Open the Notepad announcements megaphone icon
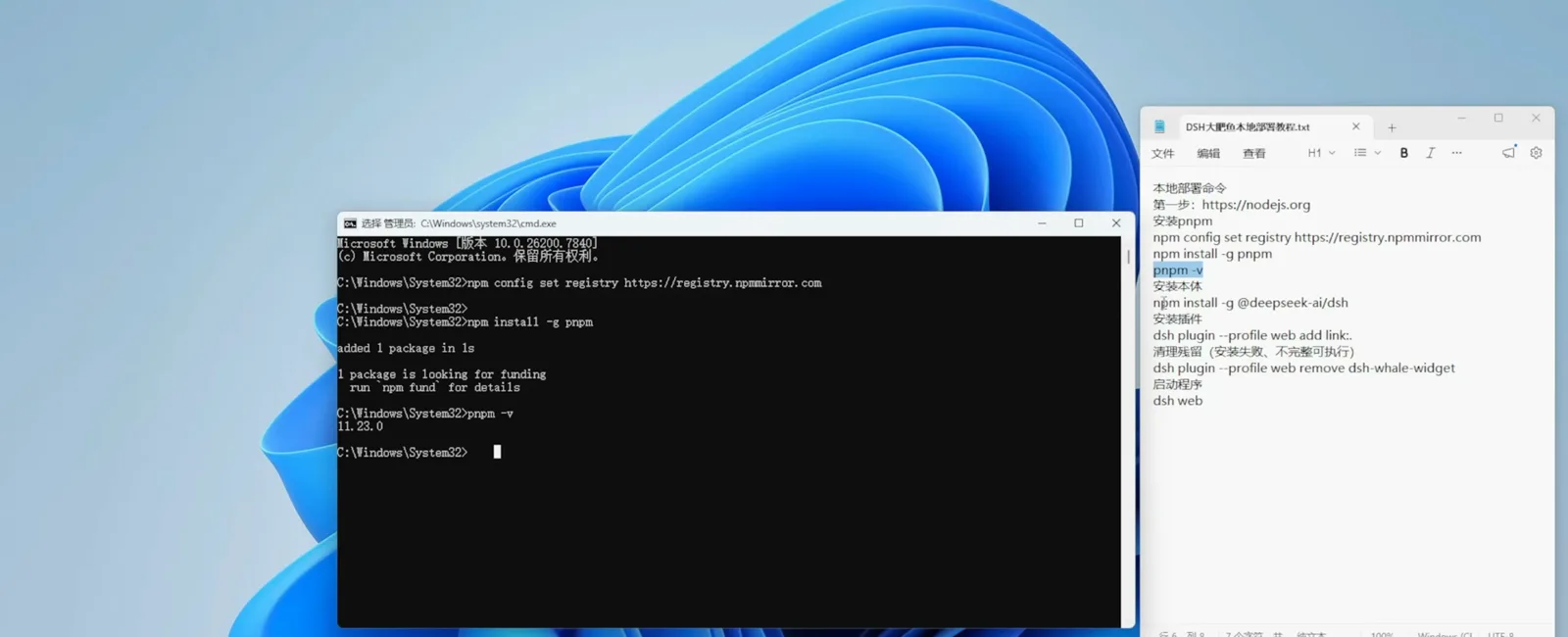1568x637 pixels. [1509, 152]
